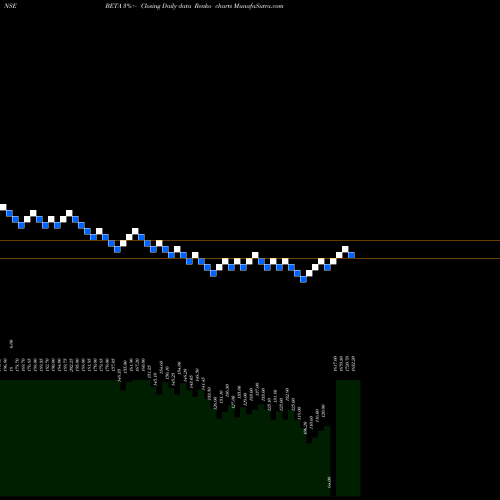500x500 pixels.
Task: Select the last blue Renko brick
Action: coord(351,255)
